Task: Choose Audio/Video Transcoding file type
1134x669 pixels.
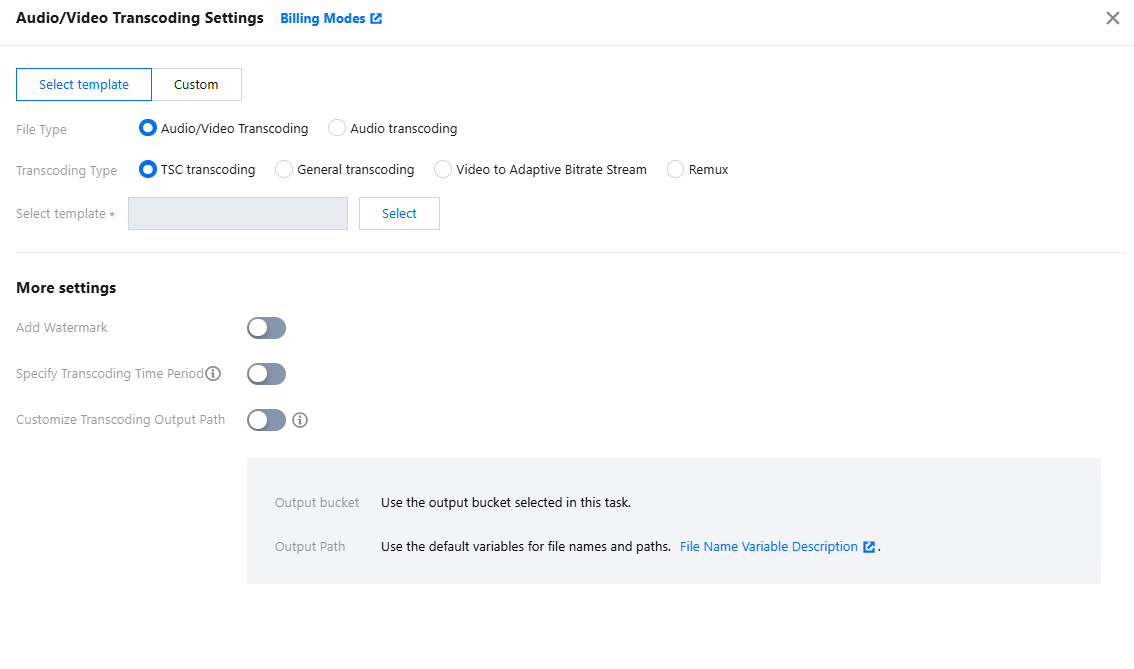Action: [148, 128]
